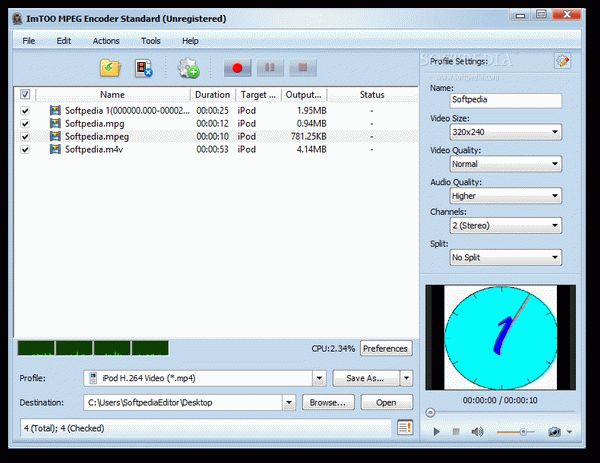Screen dimensions: 600x463
Task: Uncheck the Softpedia.mpg checkbox
Action: (x=25, y=124)
